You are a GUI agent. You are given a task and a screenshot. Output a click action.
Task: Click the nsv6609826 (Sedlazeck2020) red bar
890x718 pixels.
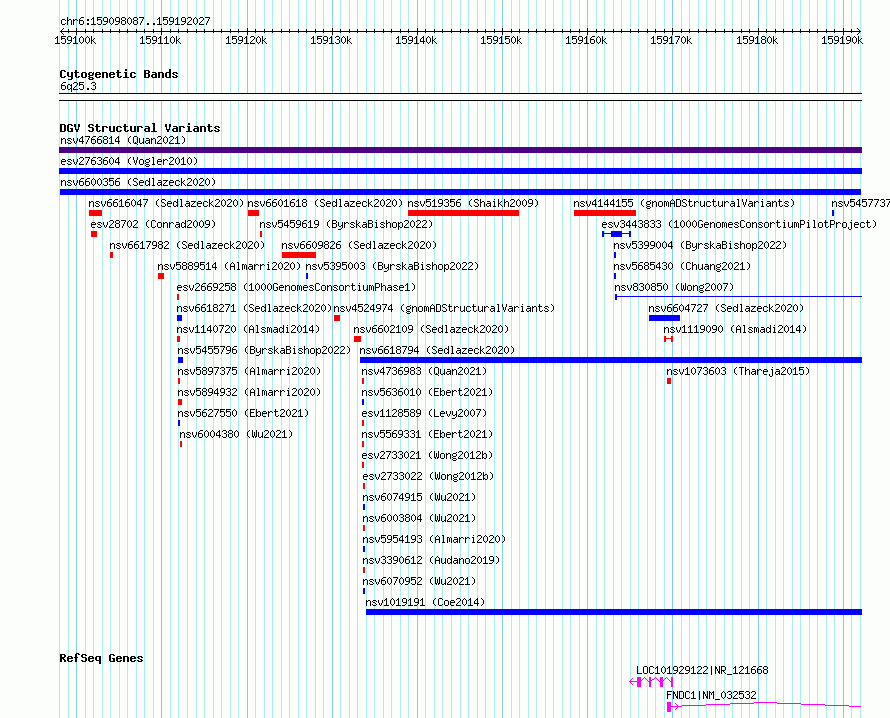tap(299, 255)
